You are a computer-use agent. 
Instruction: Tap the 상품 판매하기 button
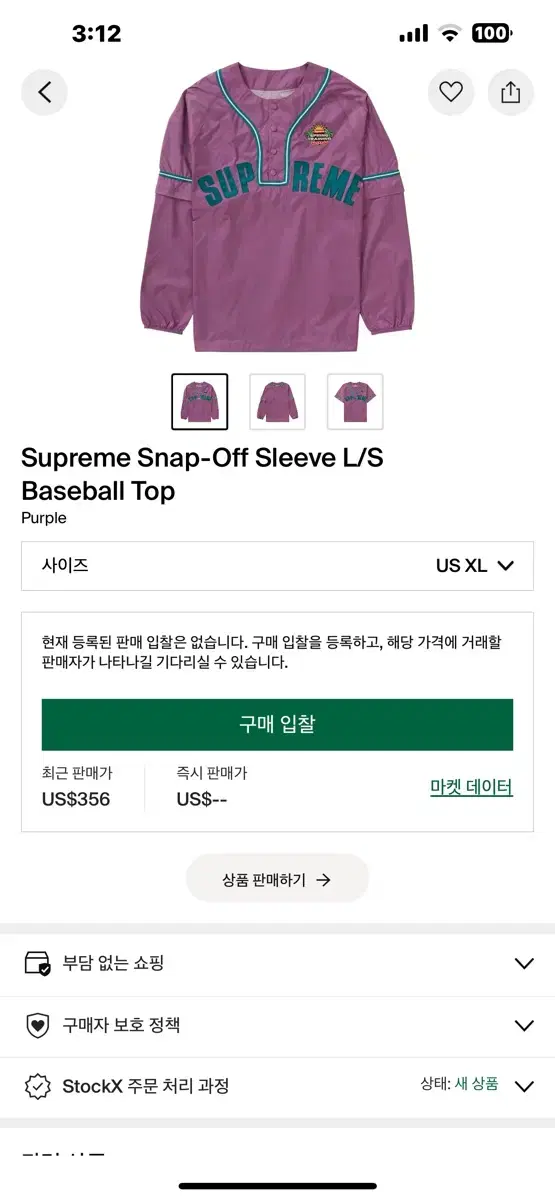coord(277,880)
